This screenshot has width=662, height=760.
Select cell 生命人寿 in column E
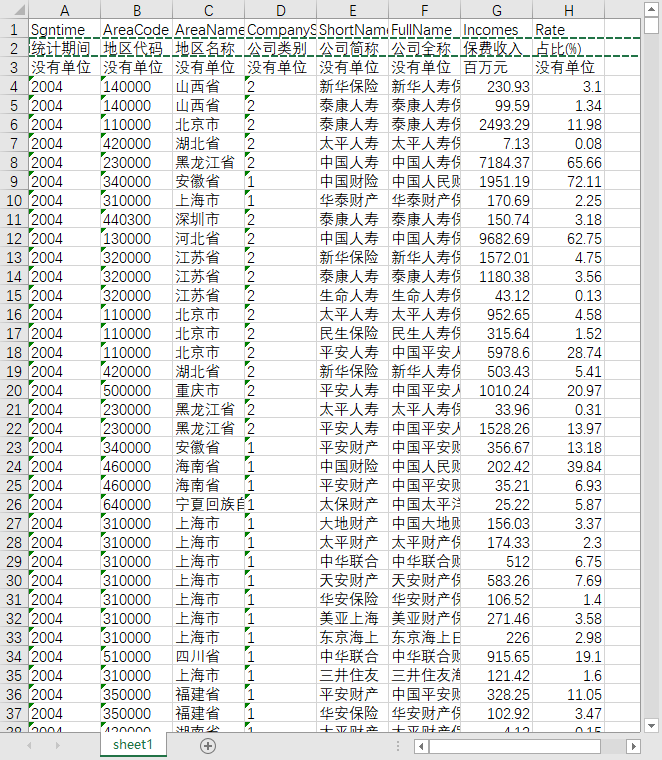[352, 296]
